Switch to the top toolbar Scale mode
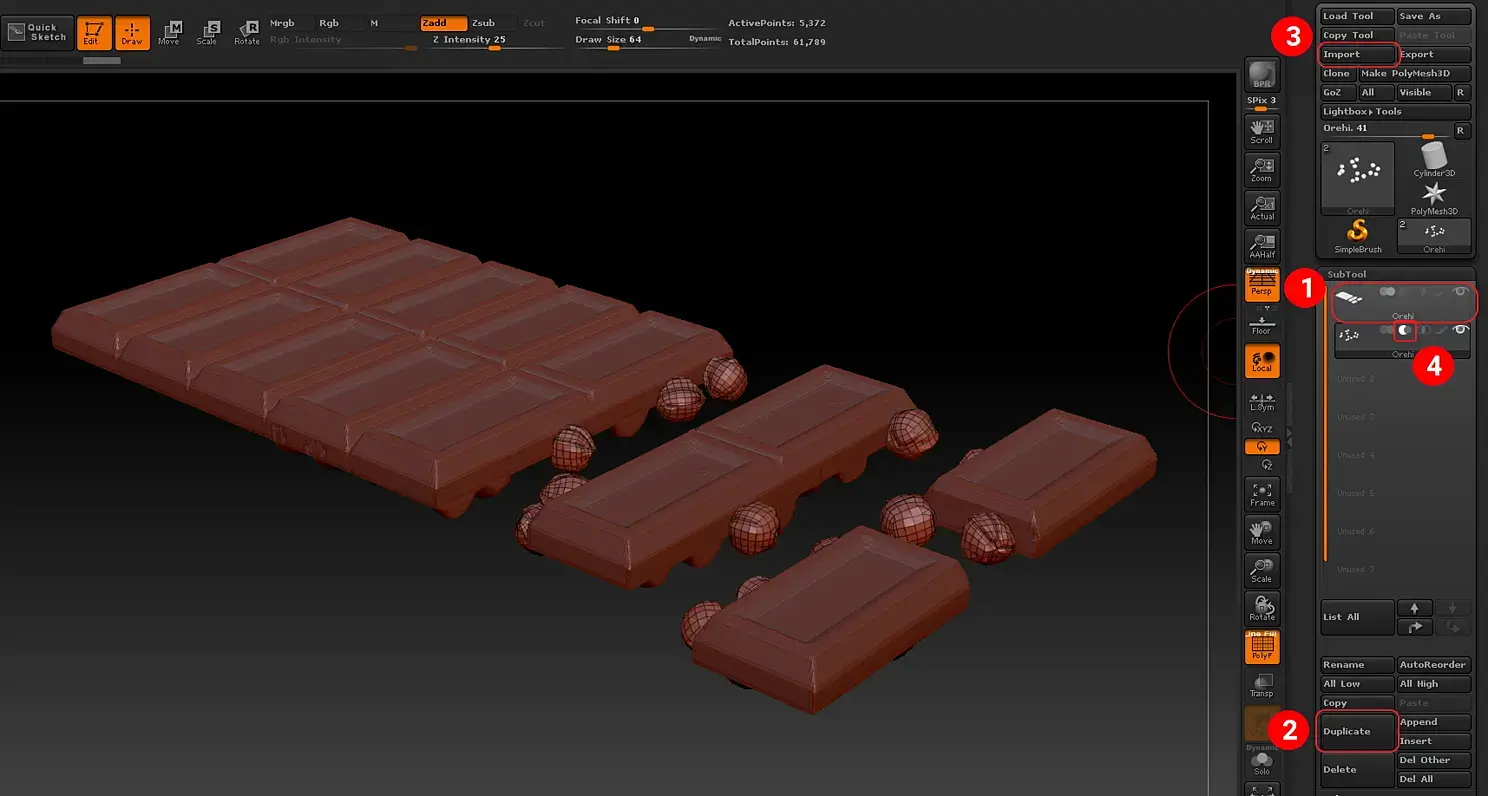Image resolution: width=1488 pixels, height=796 pixels. (207, 33)
